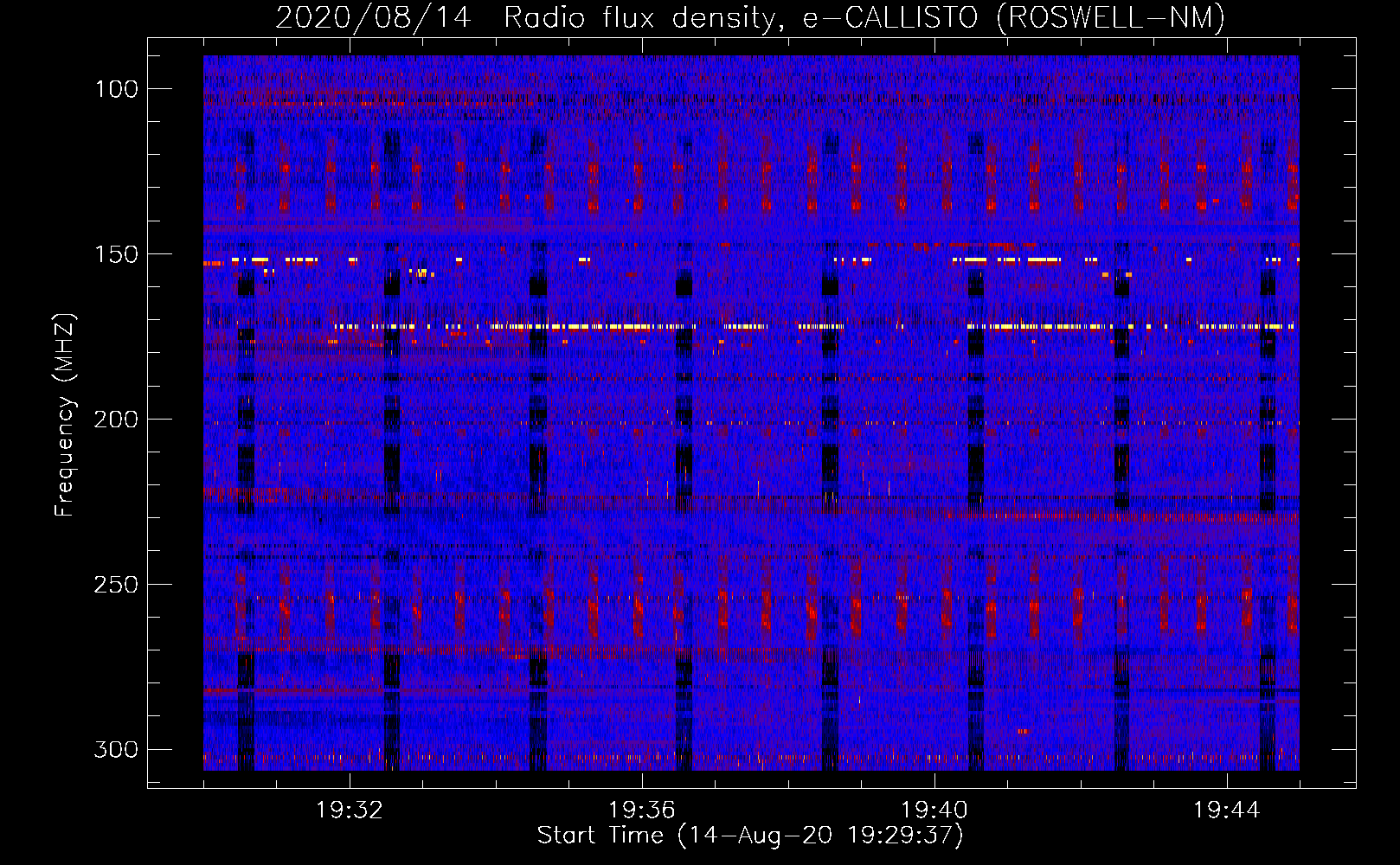Click the frequency tick label '150'
The height and width of the screenshot is (865, 1400).
(116, 254)
